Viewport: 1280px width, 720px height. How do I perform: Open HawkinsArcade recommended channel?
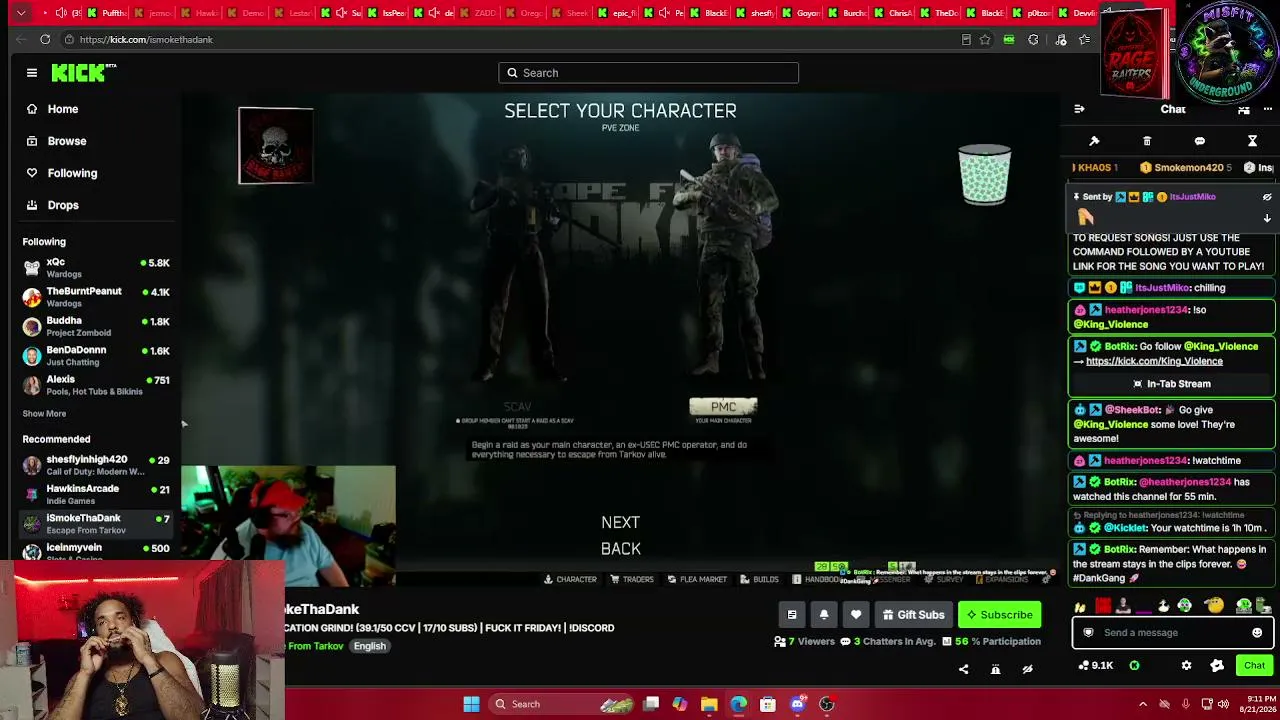pos(96,494)
